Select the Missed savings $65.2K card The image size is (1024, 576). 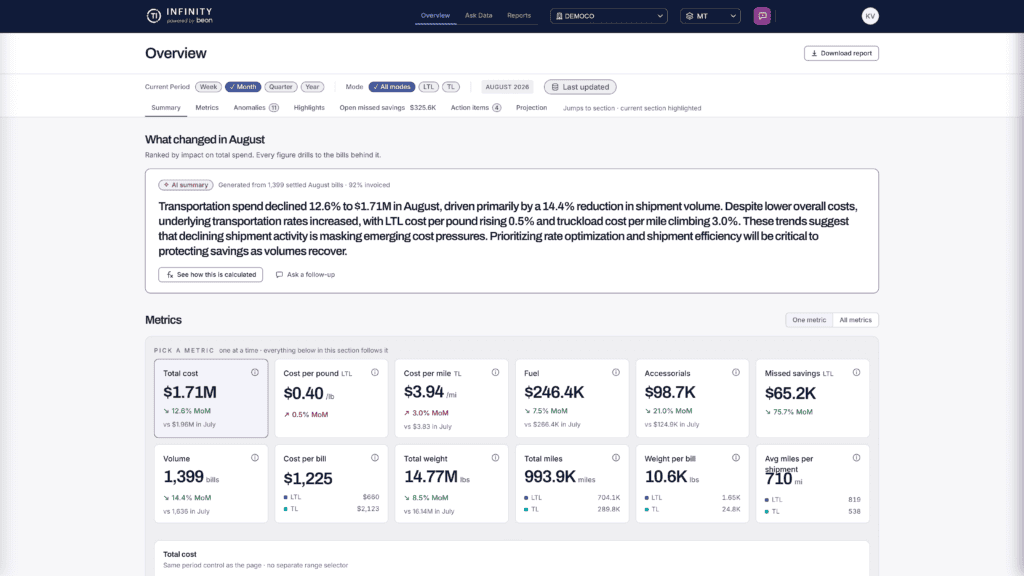tap(812, 398)
